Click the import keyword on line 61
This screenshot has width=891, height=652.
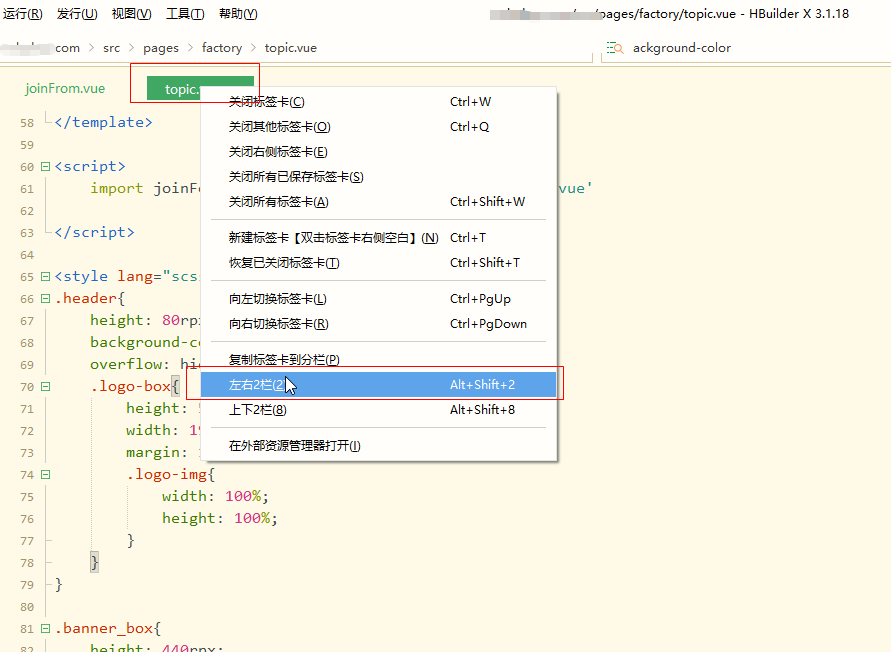coord(116,189)
